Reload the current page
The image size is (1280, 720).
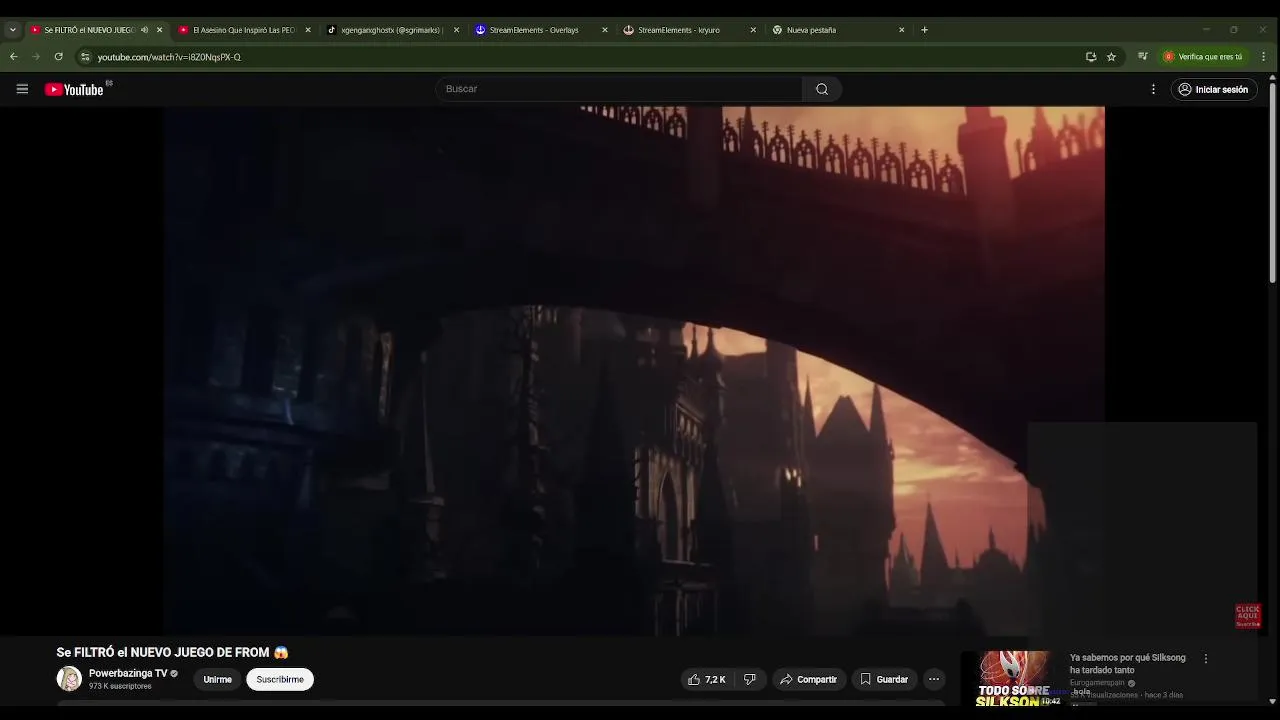coord(58,57)
